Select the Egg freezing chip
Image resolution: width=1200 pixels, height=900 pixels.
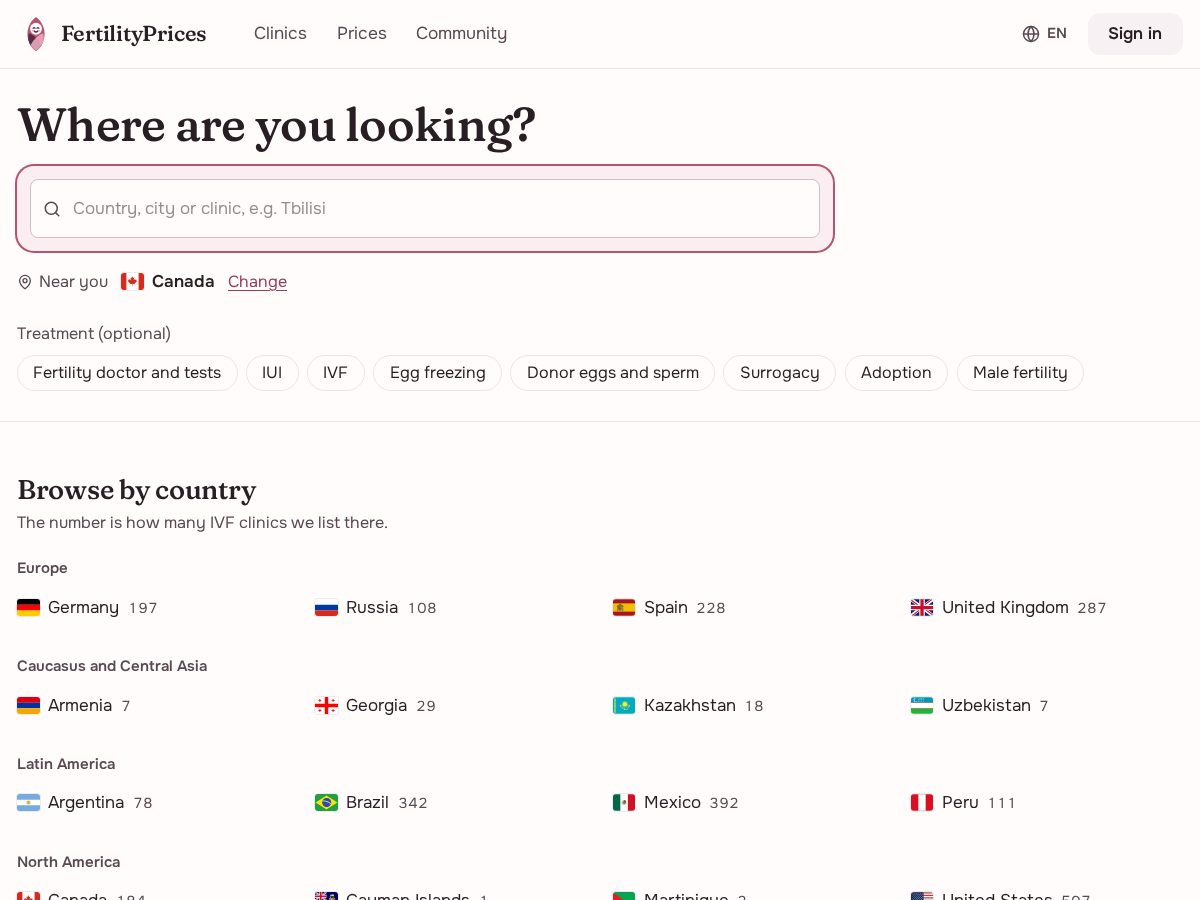[438, 373]
